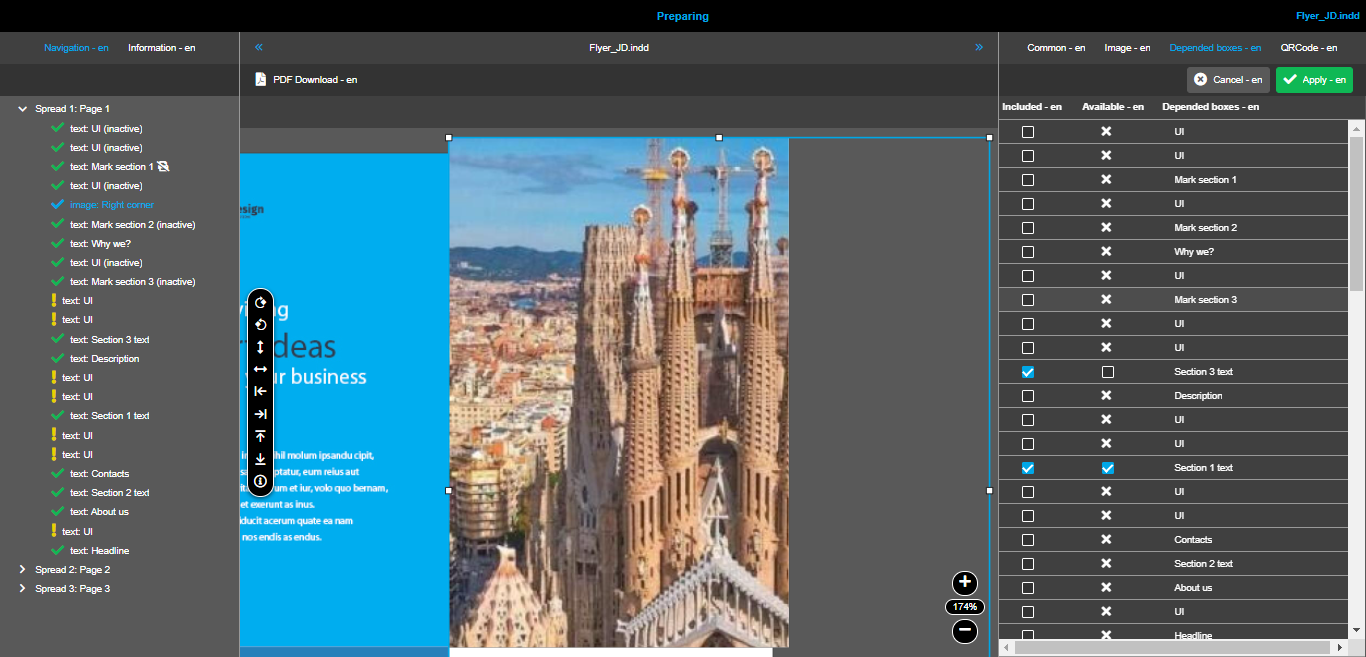The image size is (1366, 657).
Task: Select the align left edge icon
Action: (x=260, y=391)
